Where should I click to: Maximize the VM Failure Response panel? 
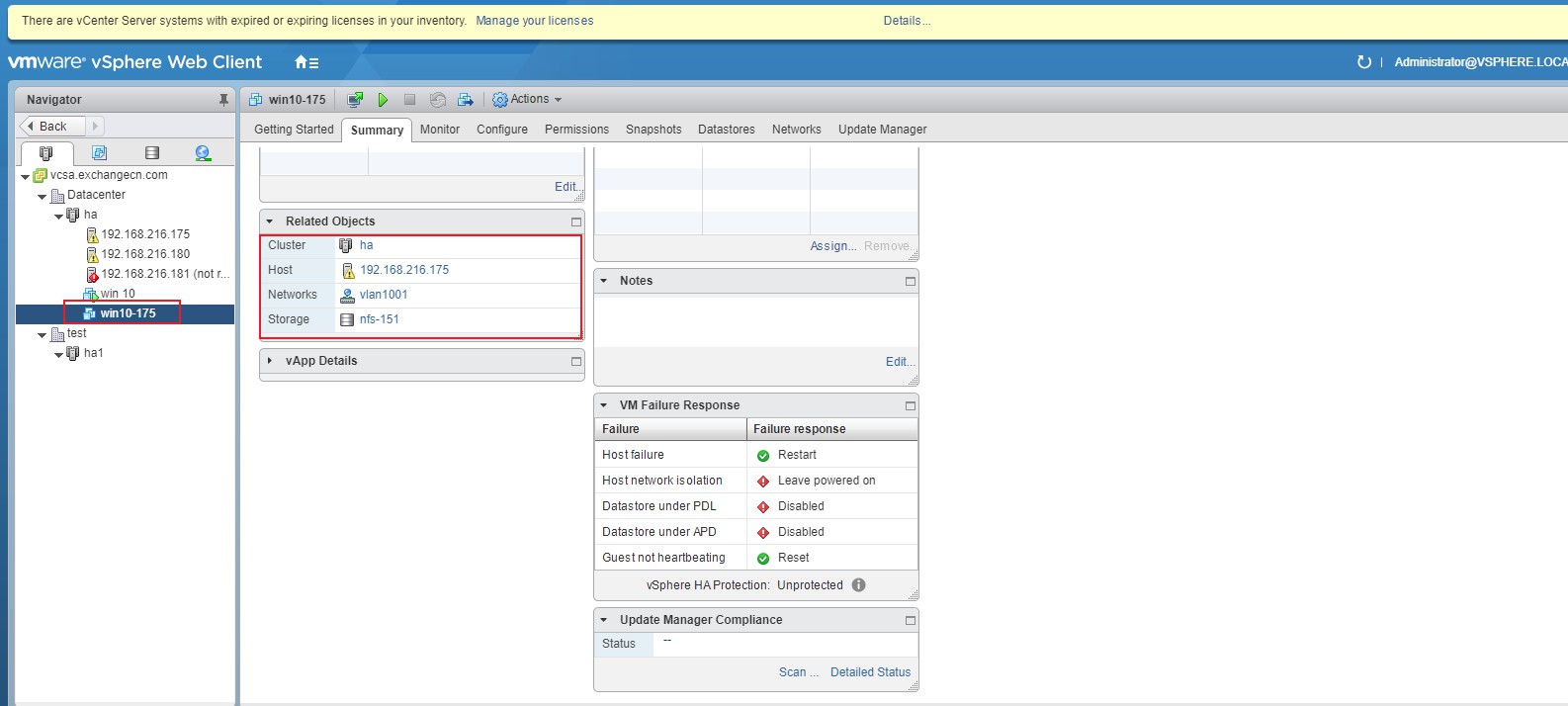(x=911, y=405)
